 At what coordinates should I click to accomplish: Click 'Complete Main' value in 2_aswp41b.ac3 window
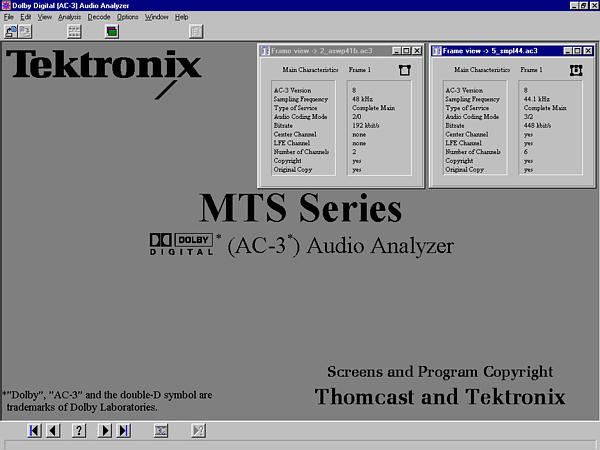coord(373,108)
